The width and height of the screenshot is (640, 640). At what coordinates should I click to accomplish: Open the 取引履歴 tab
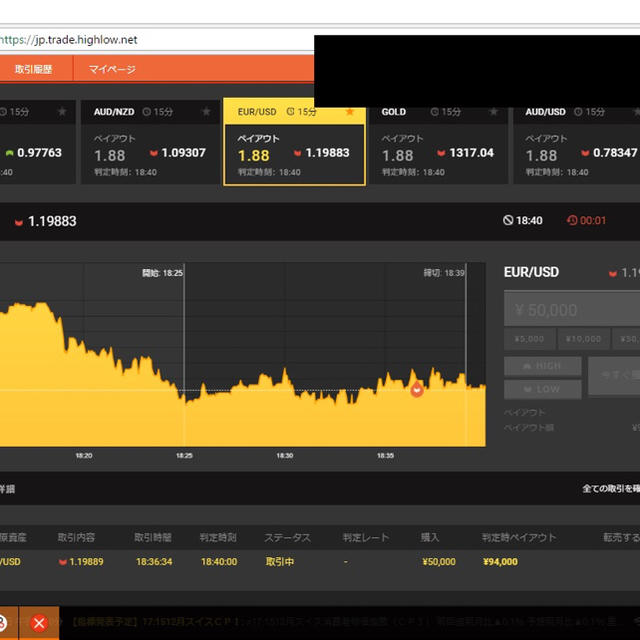[33, 69]
